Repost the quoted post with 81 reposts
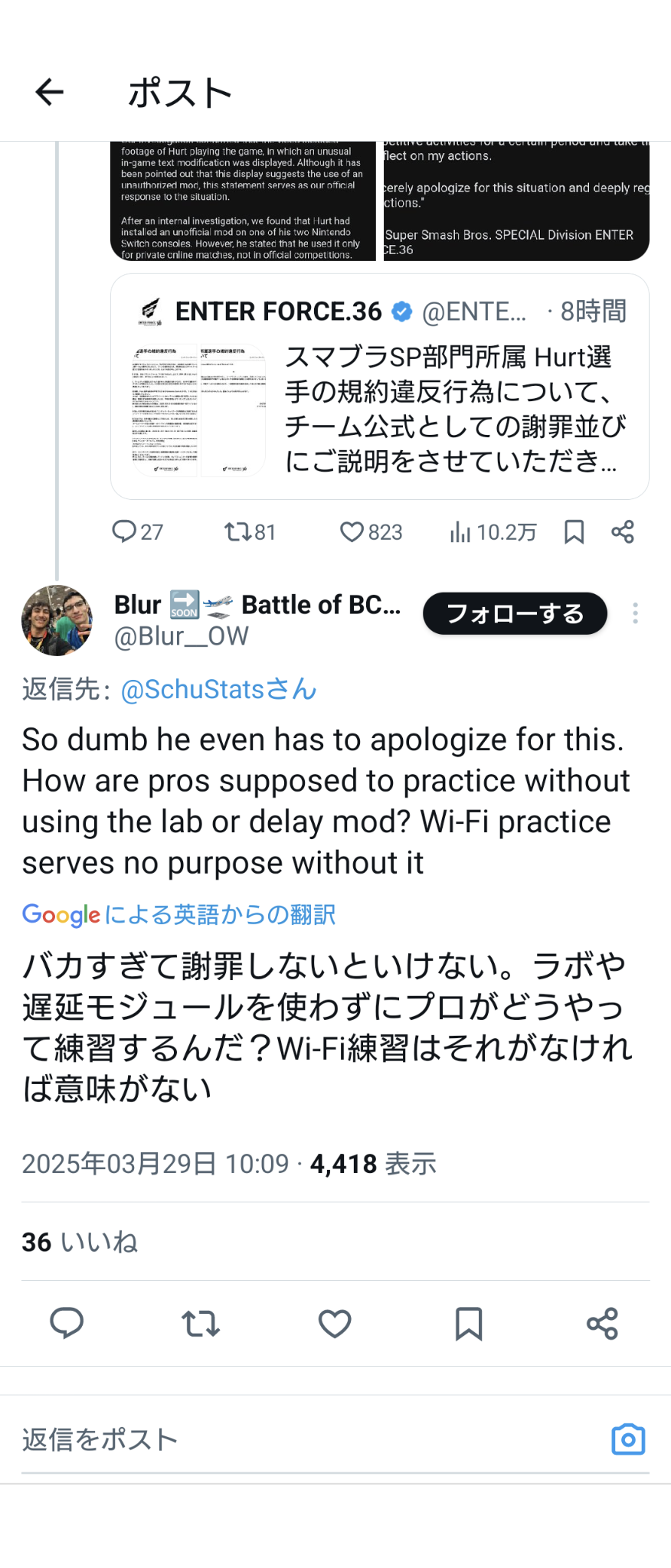The width and height of the screenshot is (671, 1568). [250, 532]
